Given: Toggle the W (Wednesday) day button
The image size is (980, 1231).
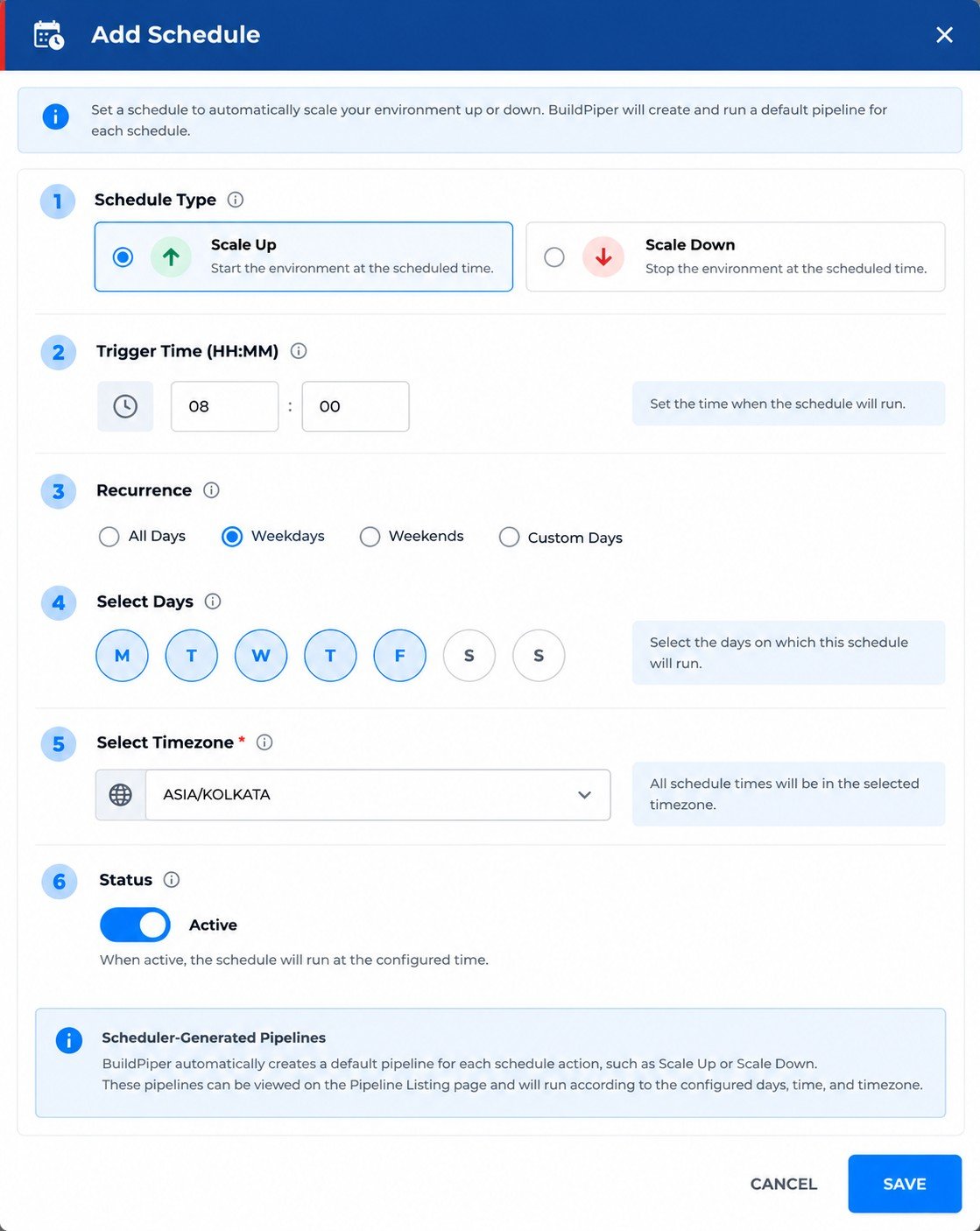Looking at the screenshot, I should point(261,656).
